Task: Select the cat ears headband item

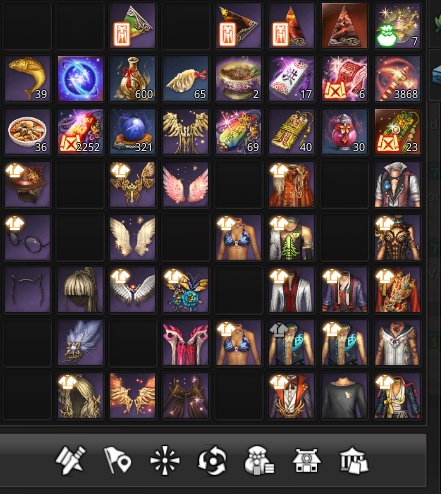Action: pos(28,290)
